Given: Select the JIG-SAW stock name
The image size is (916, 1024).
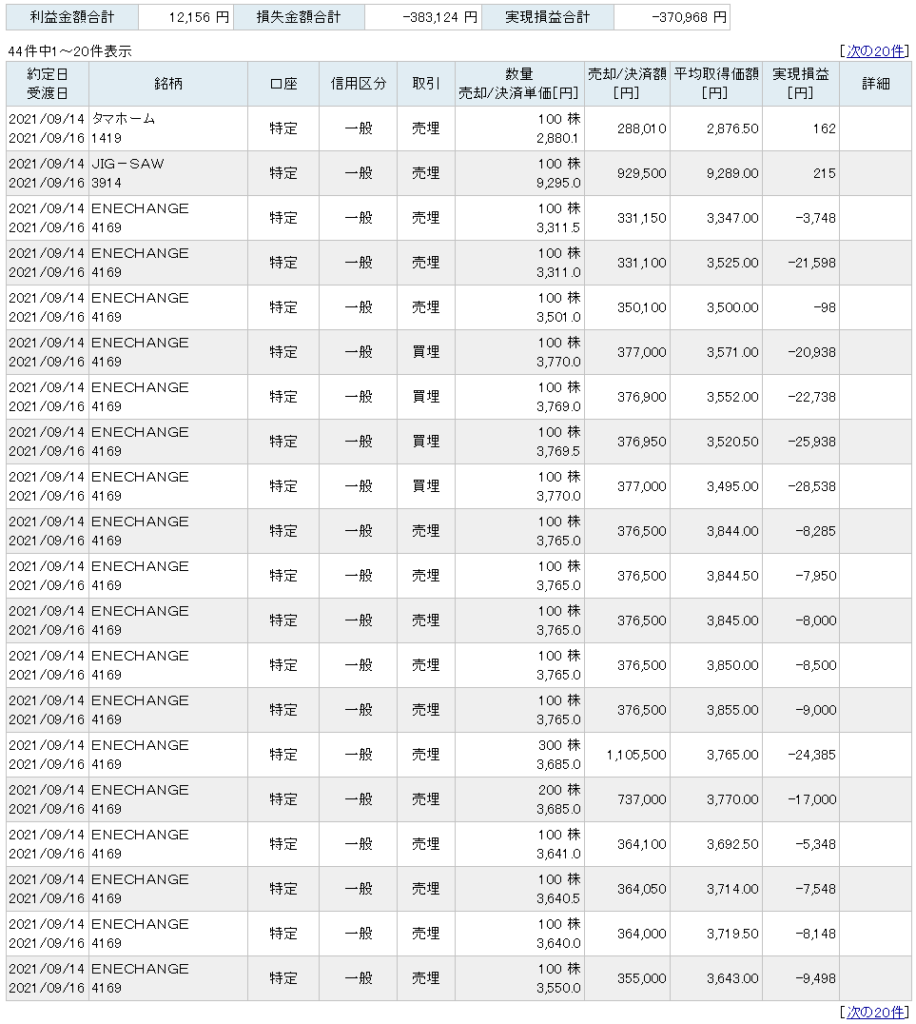Looking at the screenshot, I should (127, 164).
